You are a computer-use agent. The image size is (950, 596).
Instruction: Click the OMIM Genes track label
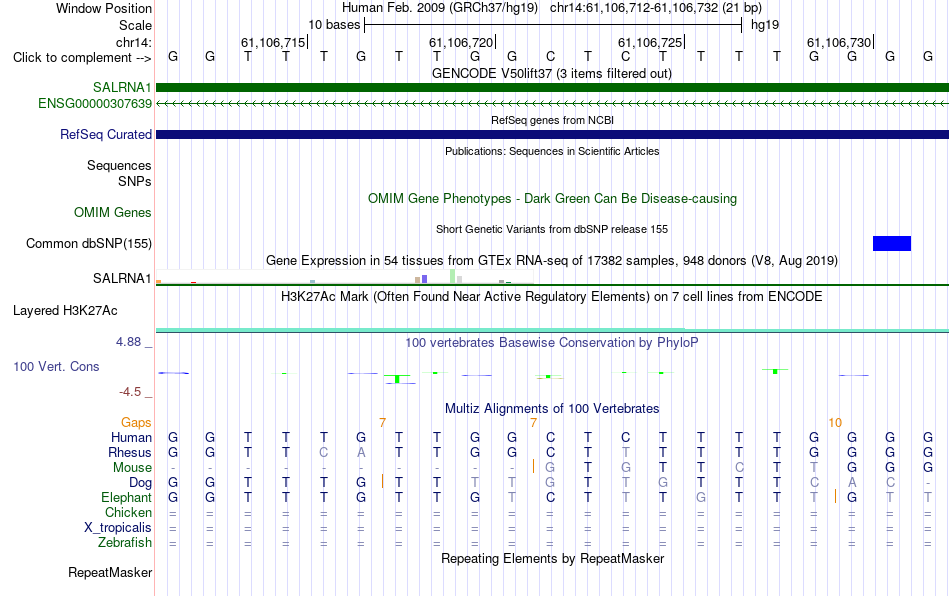click(x=113, y=213)
